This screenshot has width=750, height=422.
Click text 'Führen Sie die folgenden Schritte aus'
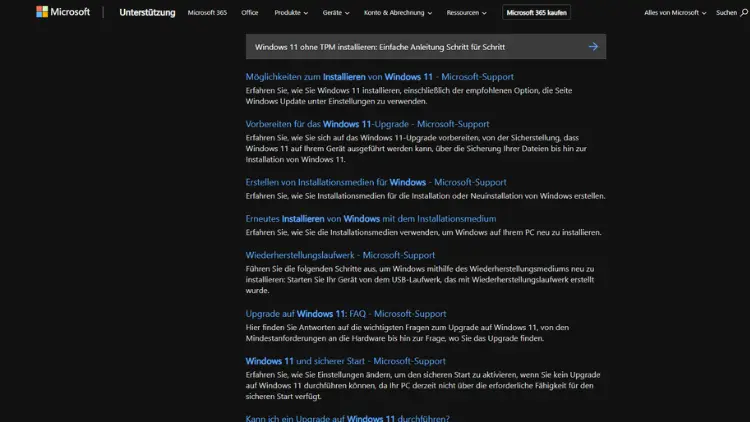pos(311,269)
